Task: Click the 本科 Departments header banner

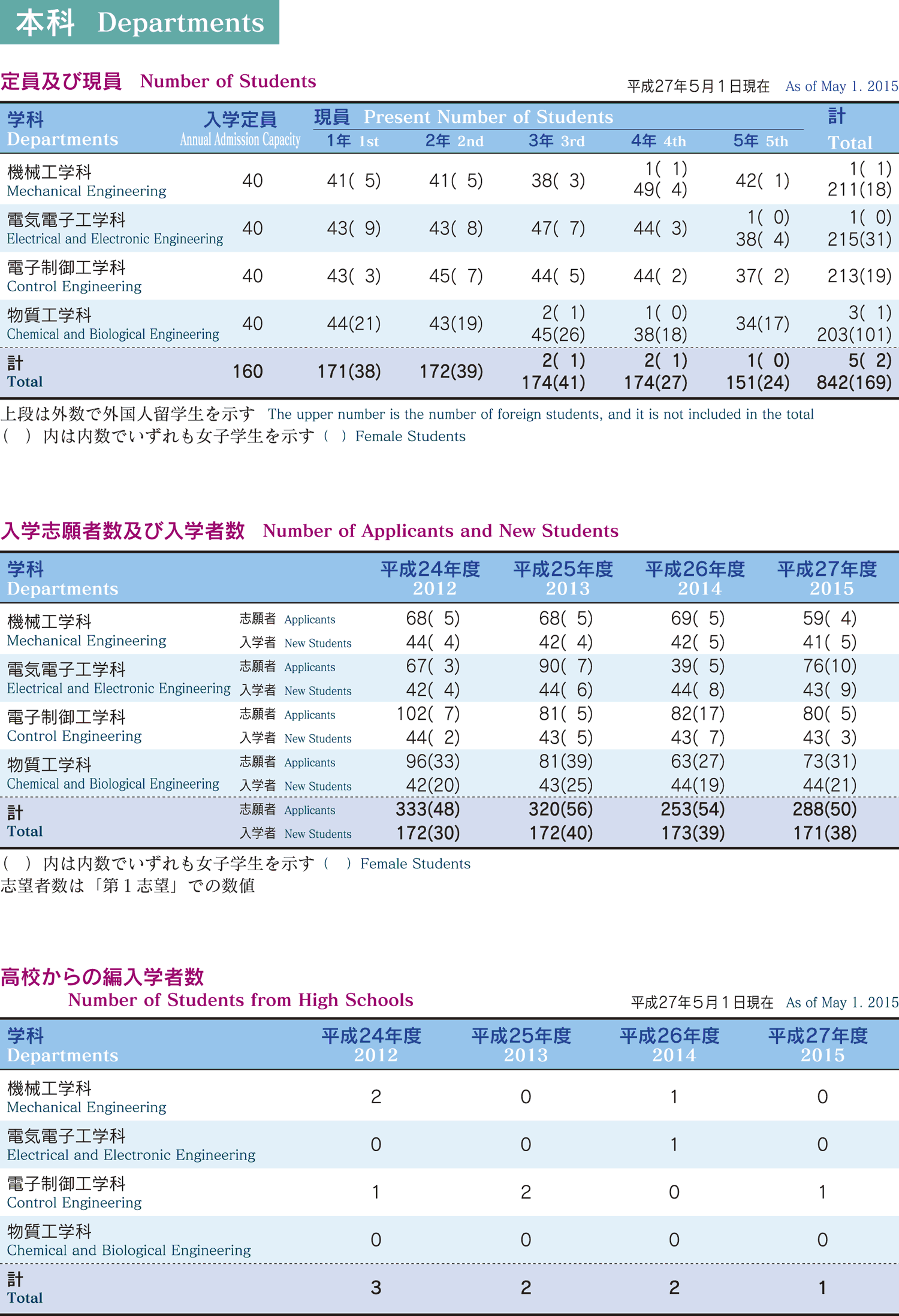Action: tap(140, 22)
